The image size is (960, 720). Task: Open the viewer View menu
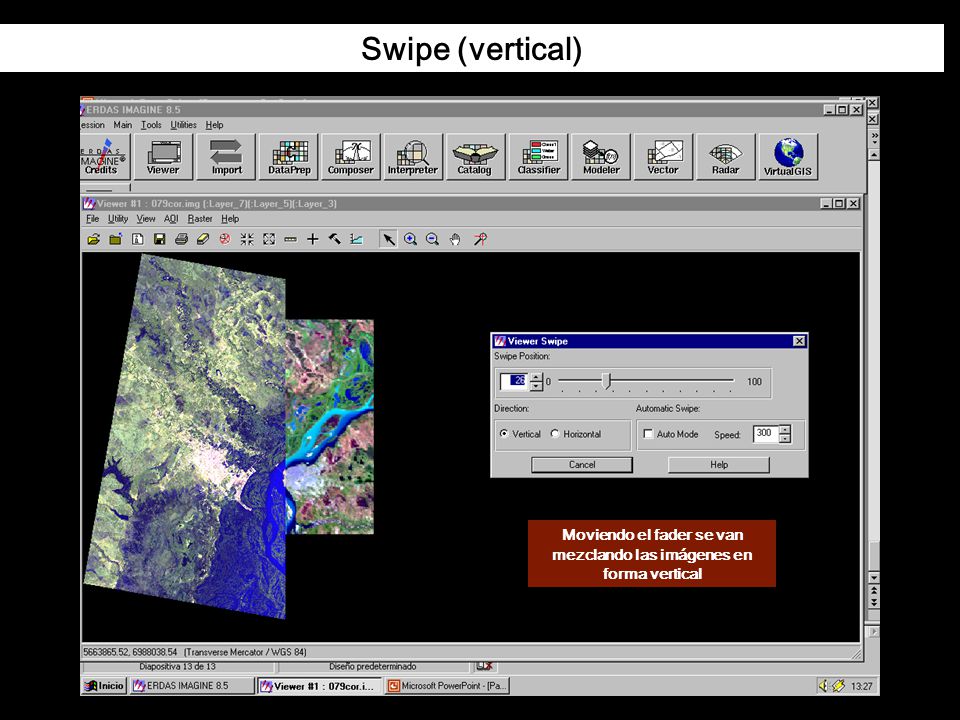(146, 219)
